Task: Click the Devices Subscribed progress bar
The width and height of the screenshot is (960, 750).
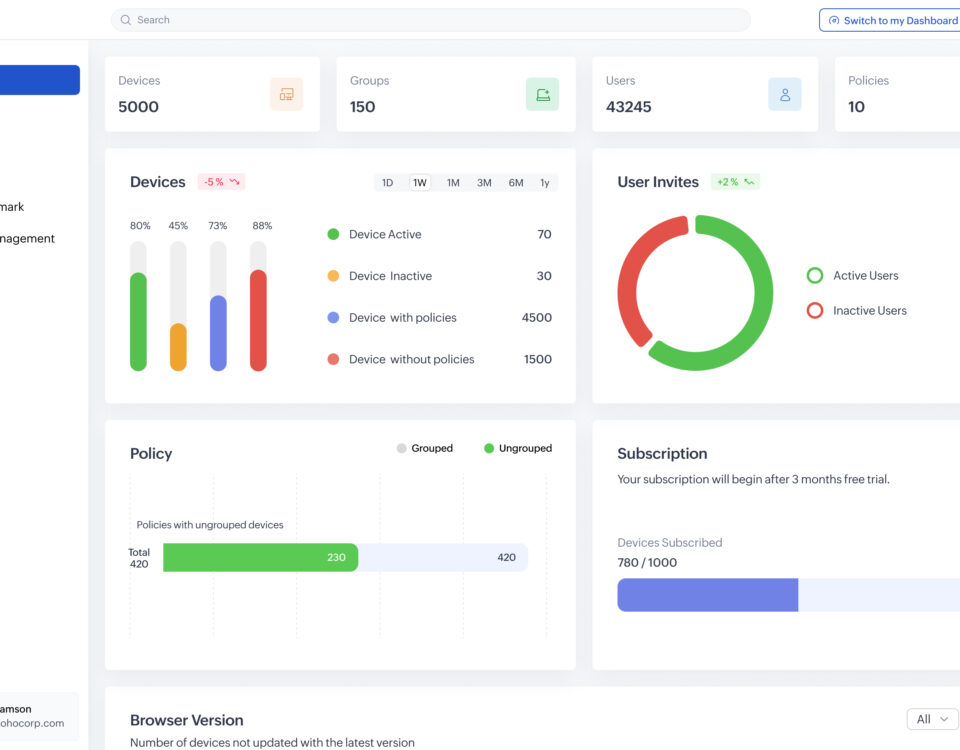Action: point(788,594)
